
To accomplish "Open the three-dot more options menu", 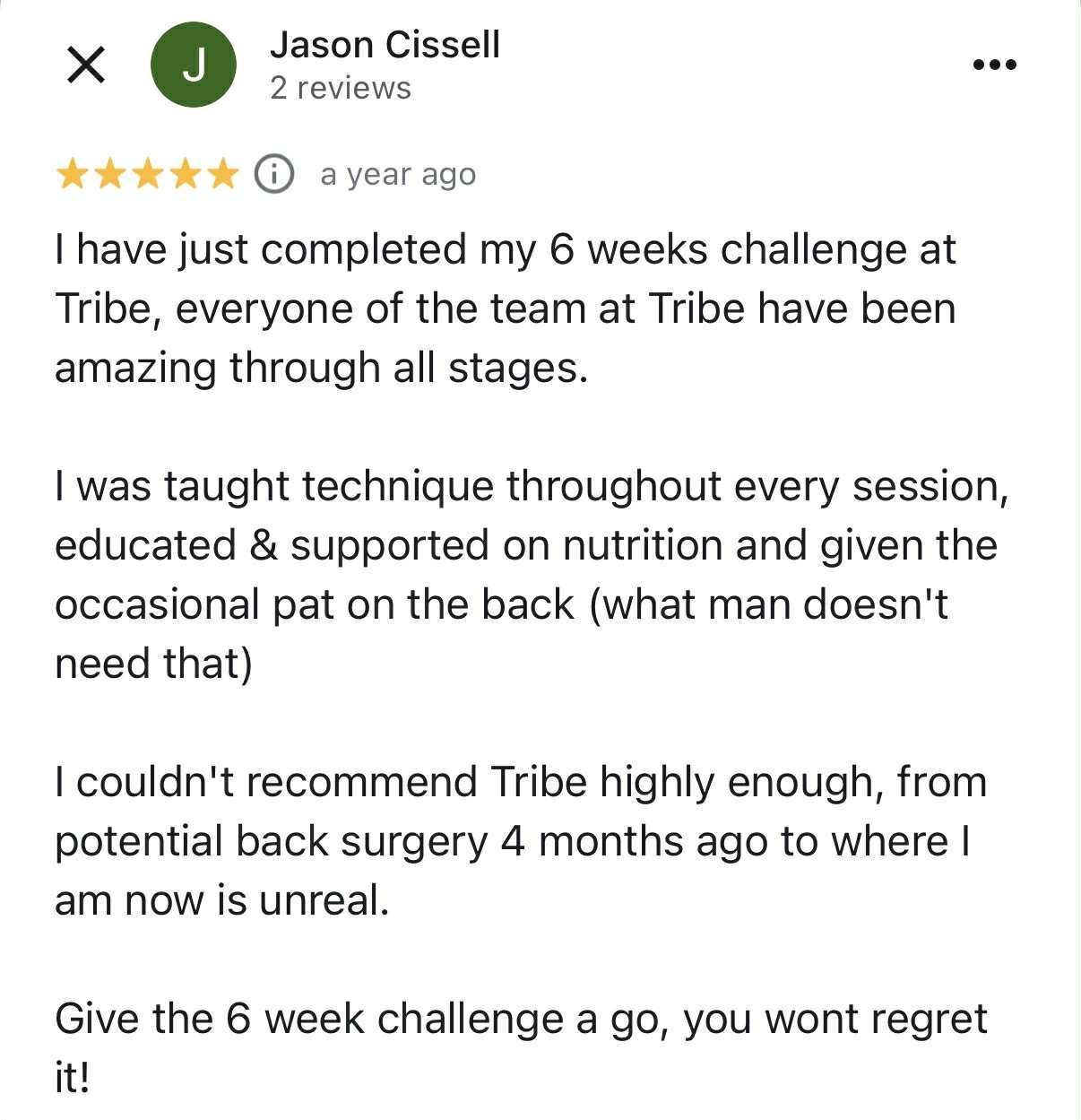I will tap(995, 65).
